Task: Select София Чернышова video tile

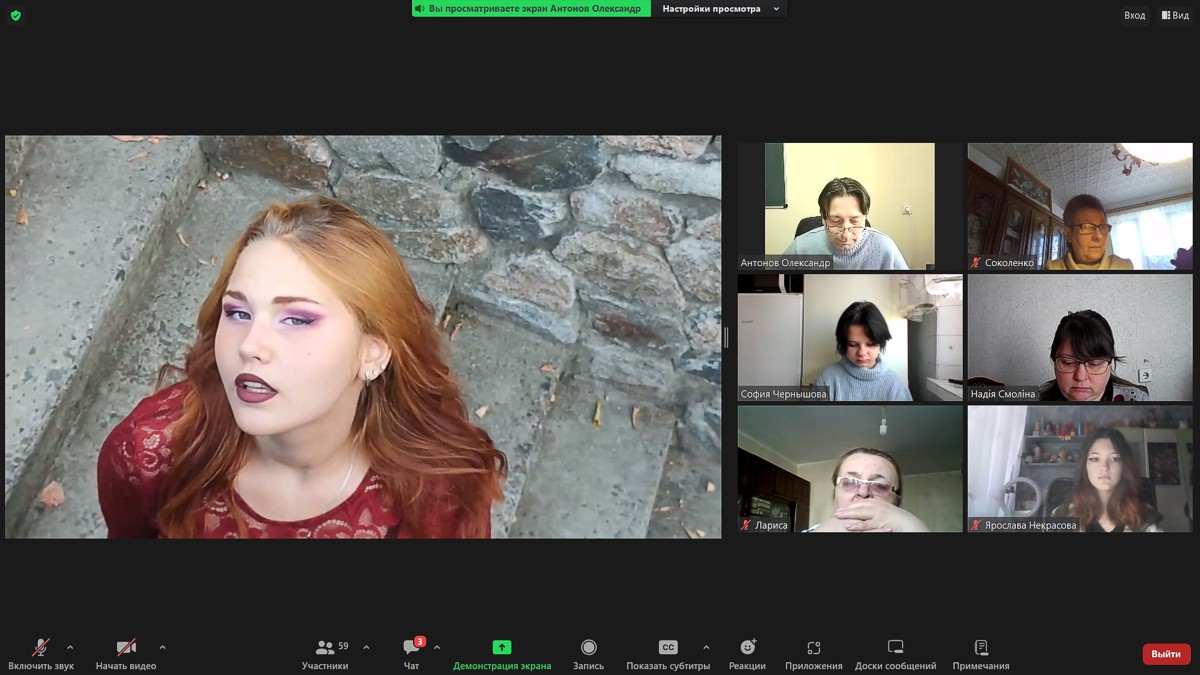Action: click(x=850, y=338)
